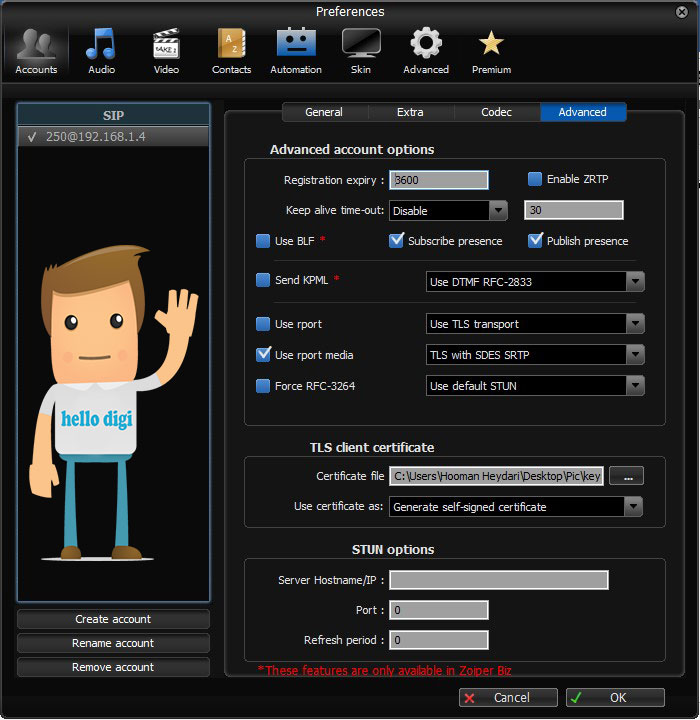Switch to the Codec tab

point(497,112)
